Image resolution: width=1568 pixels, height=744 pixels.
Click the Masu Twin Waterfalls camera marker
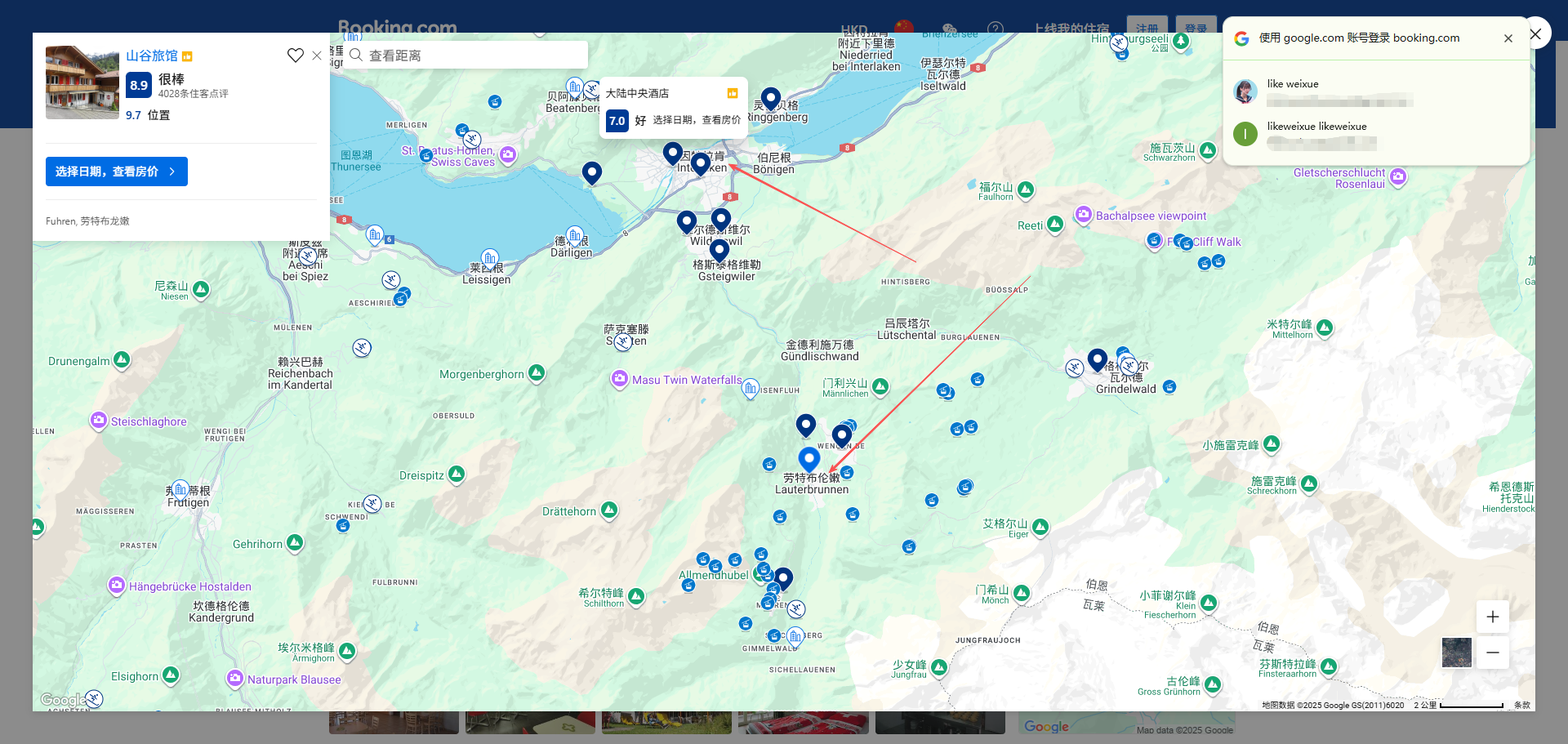620,379
